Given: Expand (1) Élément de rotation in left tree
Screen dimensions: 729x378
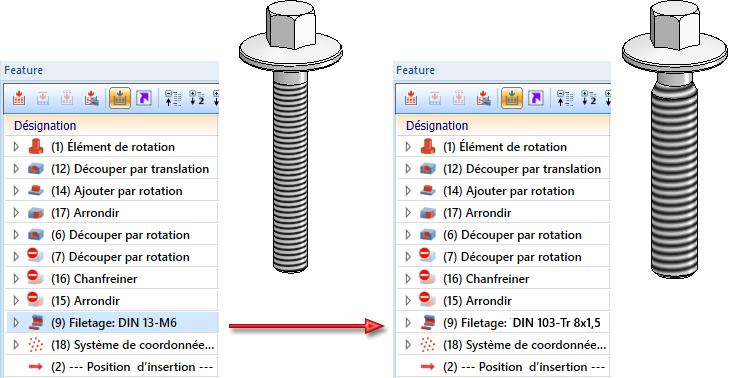Looking at the screenshot, I should point(16,147).
